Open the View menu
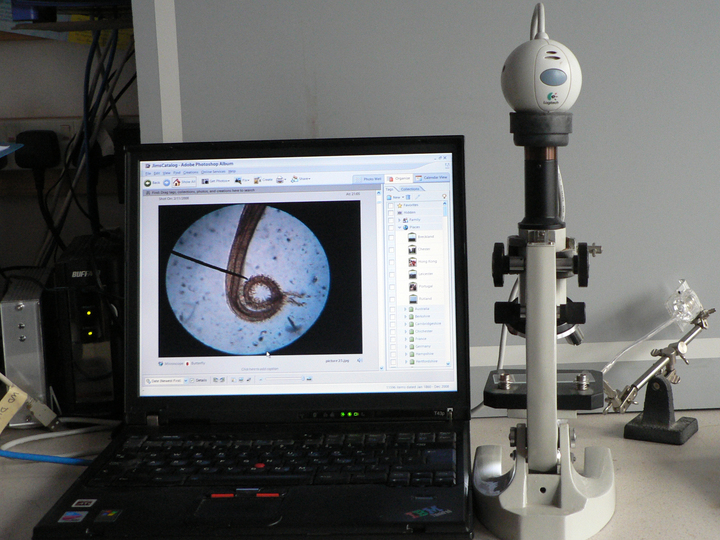The image size is (720, 540). click(x=166, y=173)
